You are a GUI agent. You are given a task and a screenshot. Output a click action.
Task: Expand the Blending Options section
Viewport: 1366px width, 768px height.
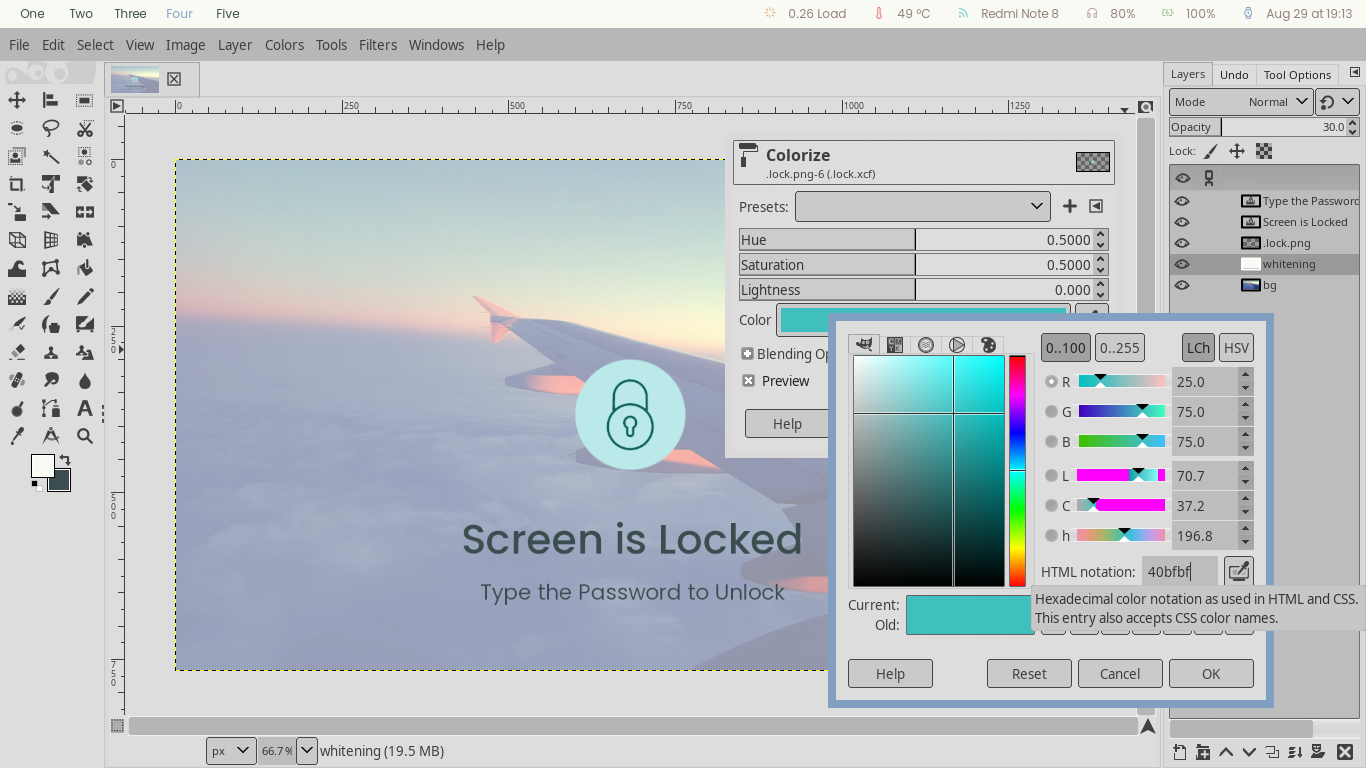(x=747, y=354)
